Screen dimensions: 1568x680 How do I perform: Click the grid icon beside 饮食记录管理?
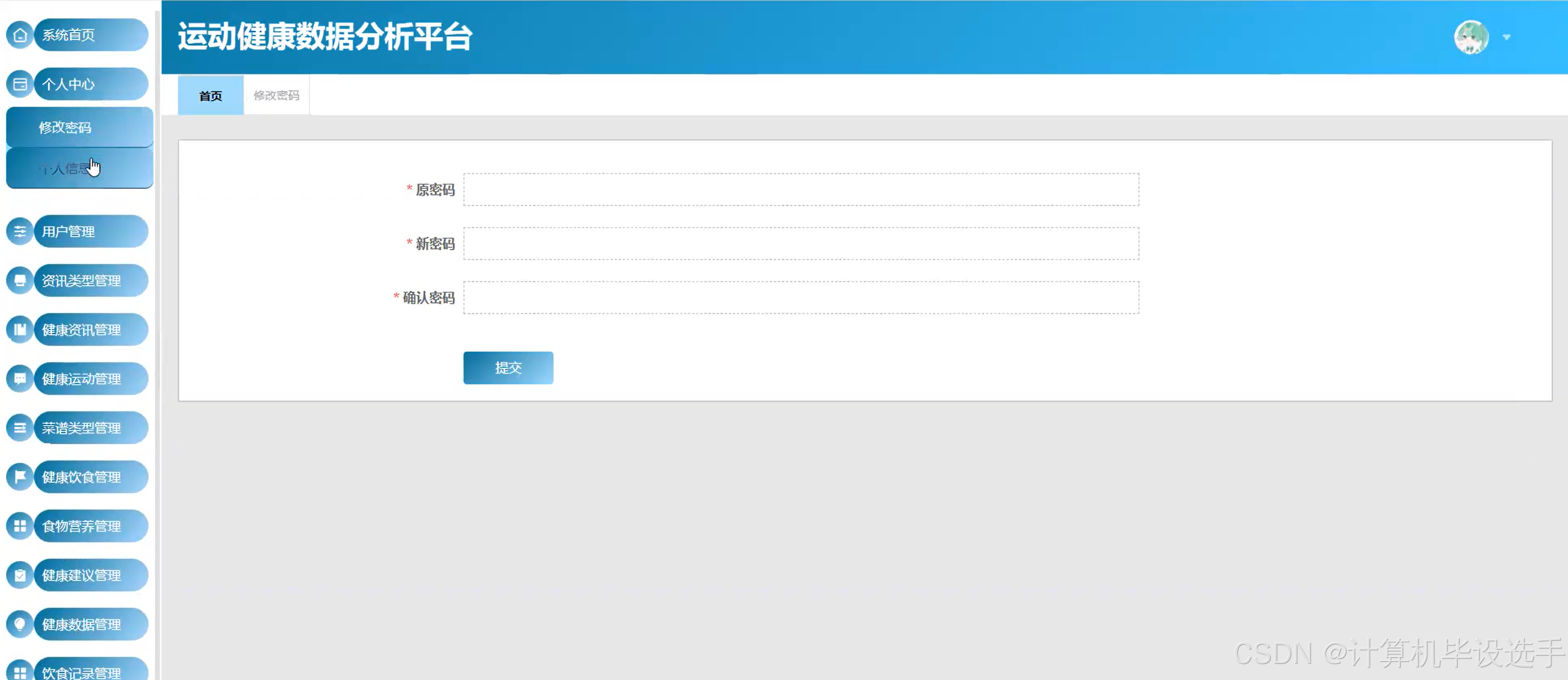click(20, 672)
